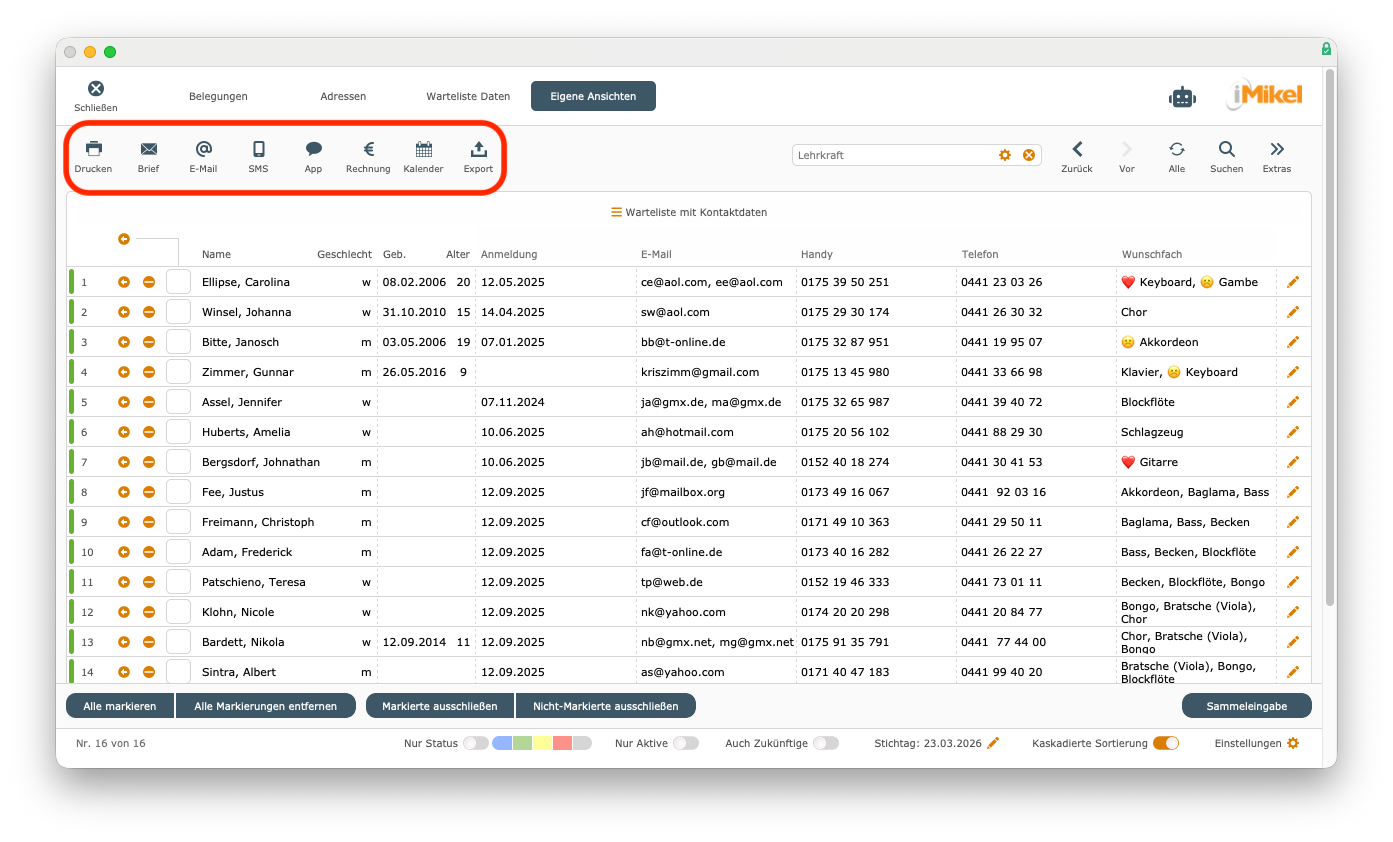1393x842 pixels.
Task: Click the Drucken printer icon
Action: coord(93,149)
